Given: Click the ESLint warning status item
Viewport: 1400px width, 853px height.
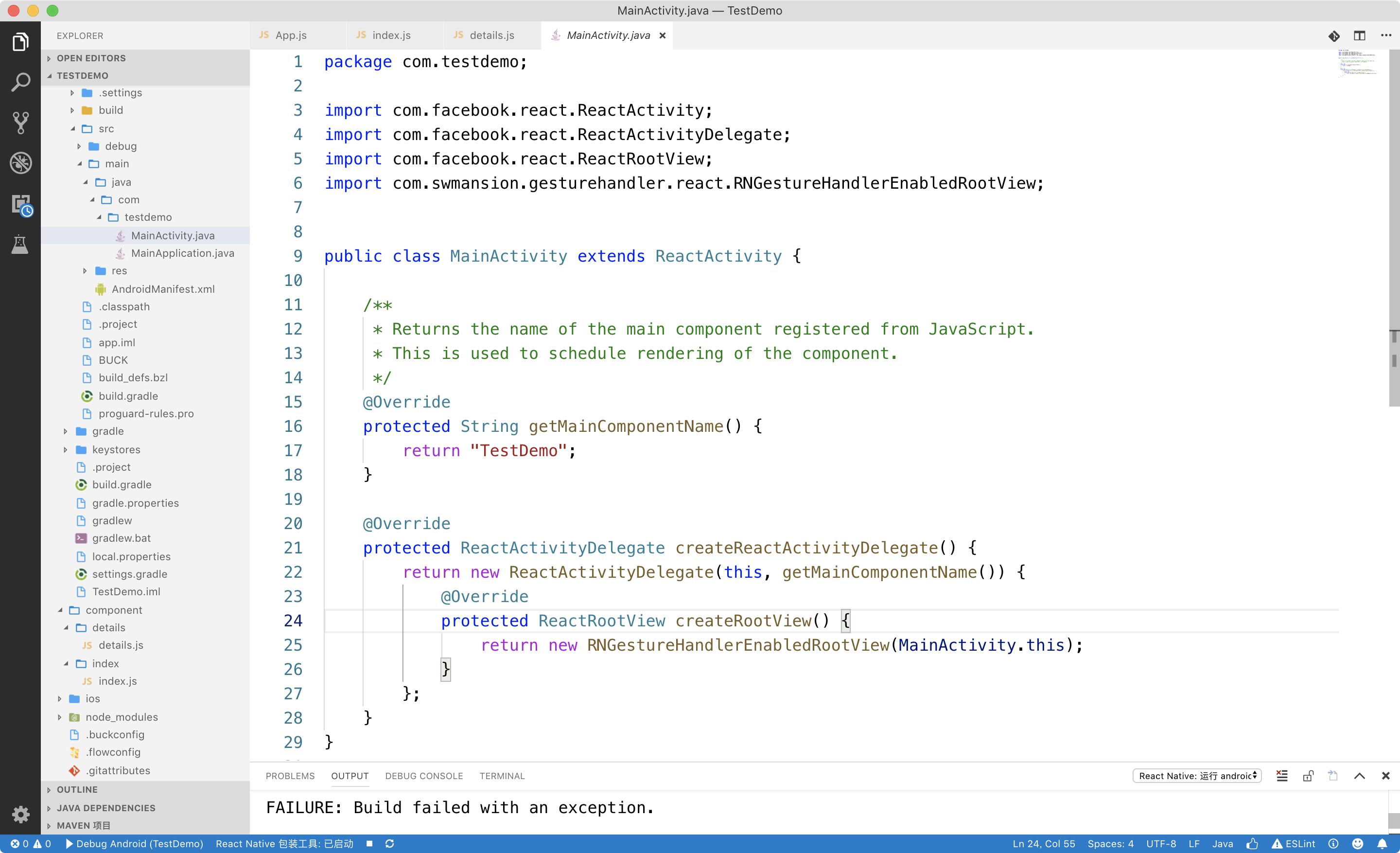Looking at the screenshot, I should (x=1293, y=844).
